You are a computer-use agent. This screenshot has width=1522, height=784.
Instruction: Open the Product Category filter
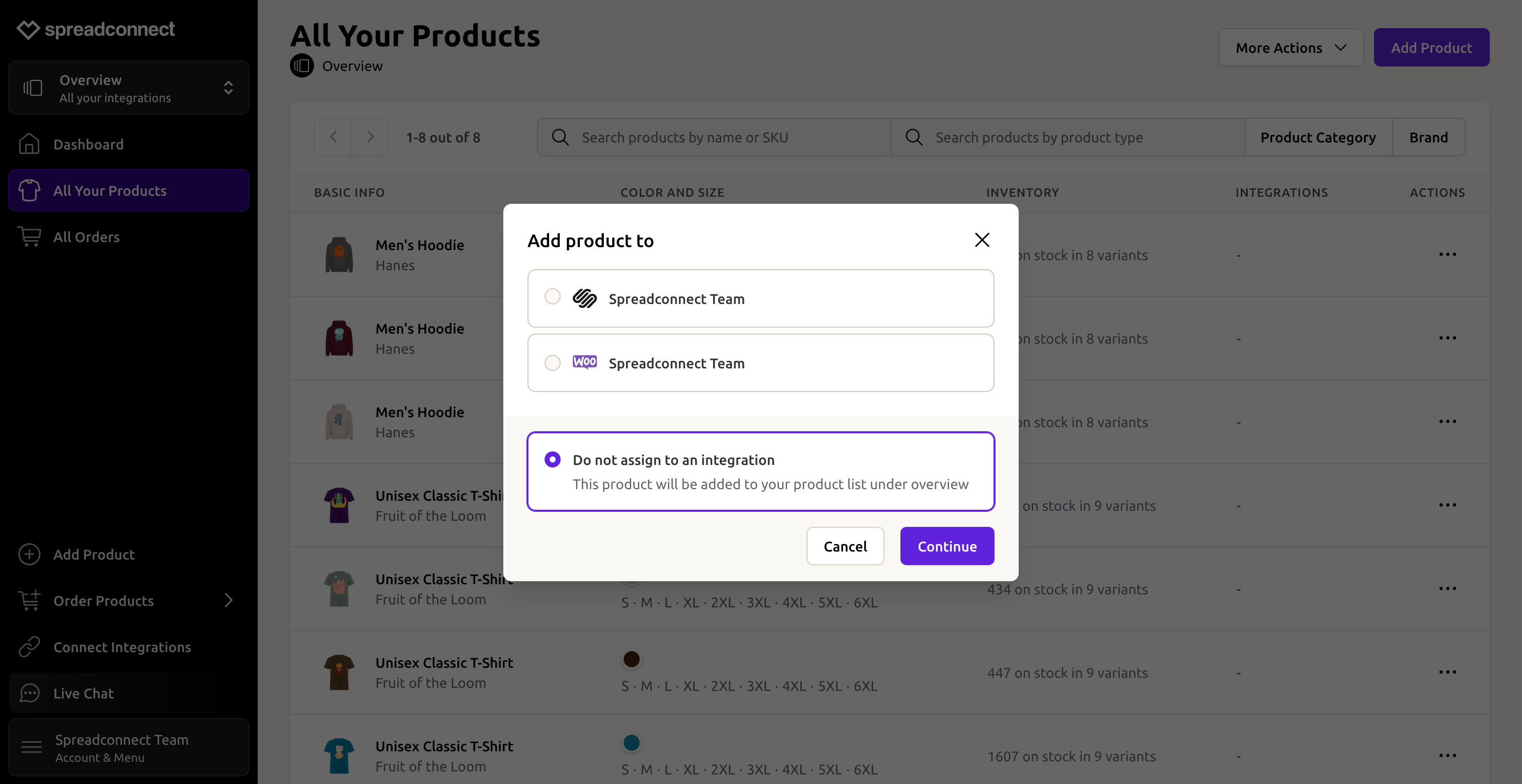[1318, 137]
